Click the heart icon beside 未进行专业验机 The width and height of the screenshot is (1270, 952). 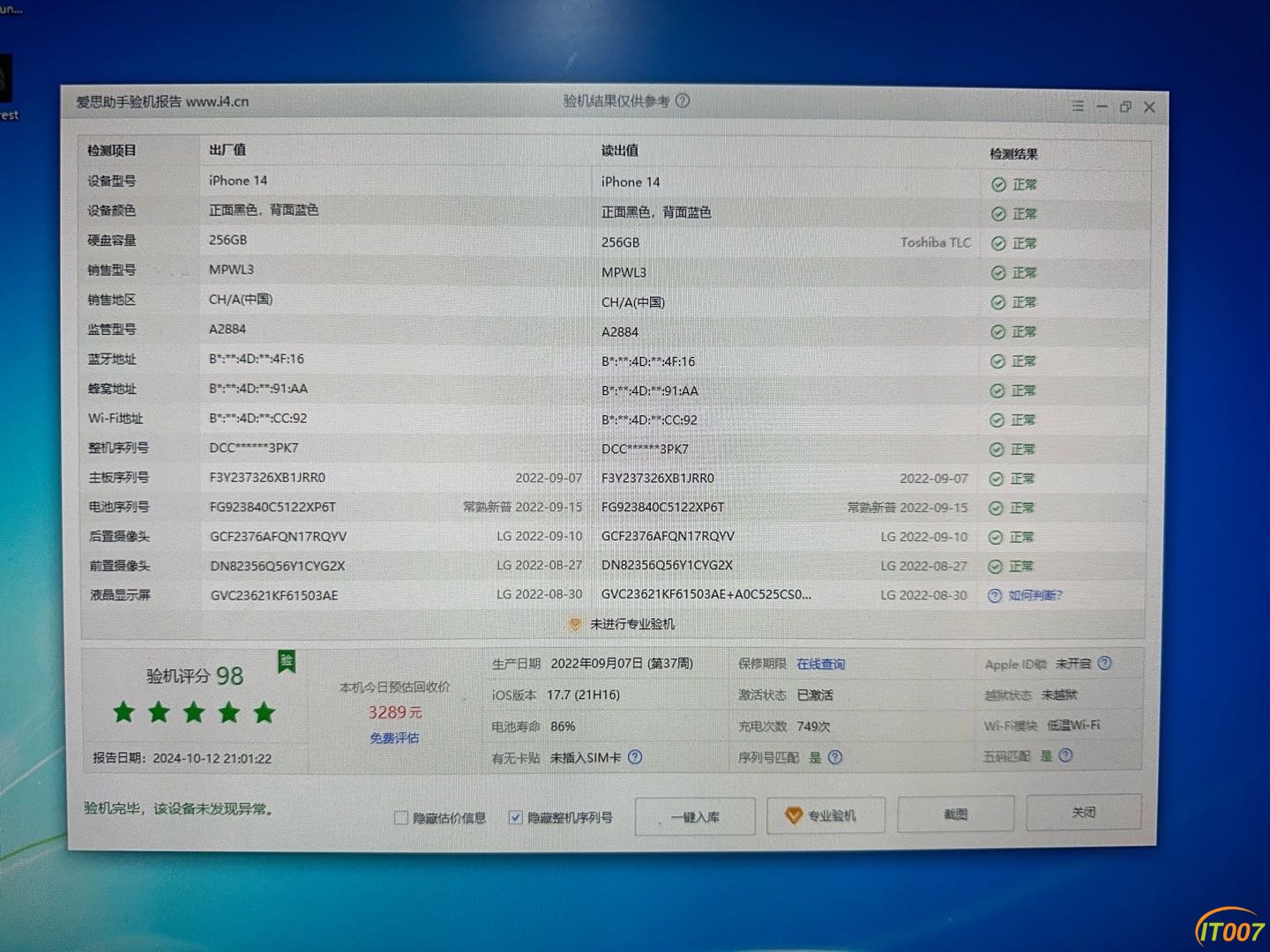click(x=575, y=624)
